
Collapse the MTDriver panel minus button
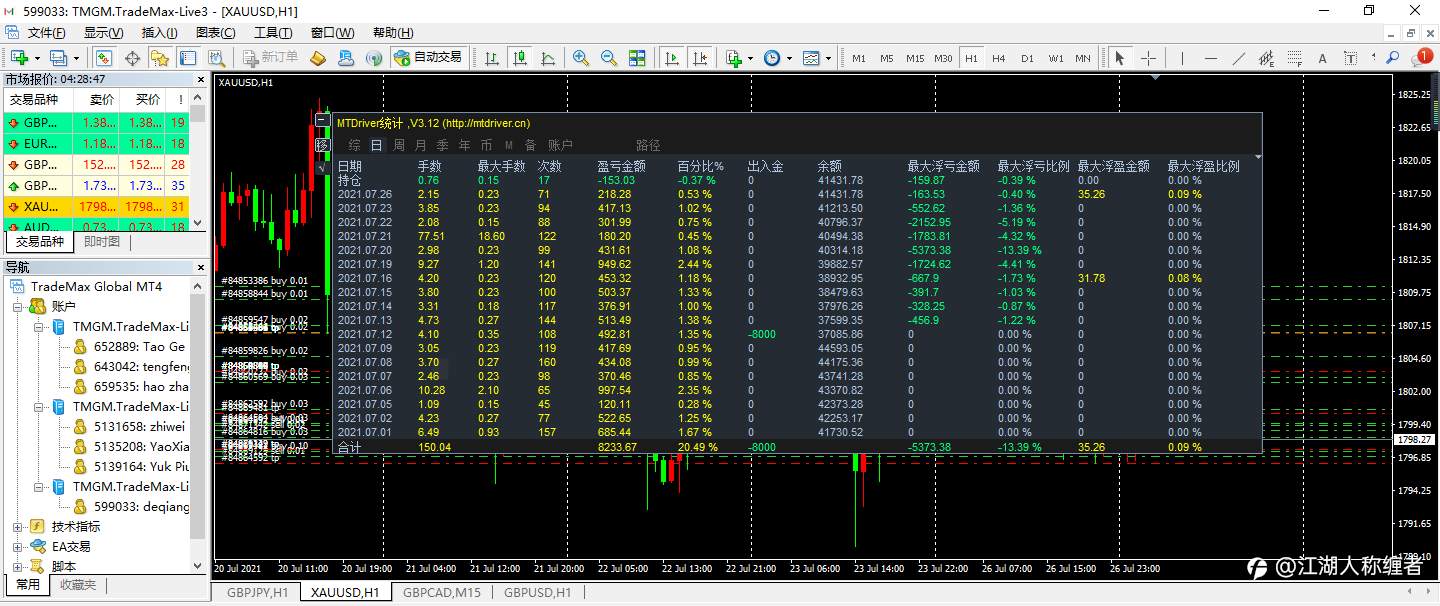(322, 120)
